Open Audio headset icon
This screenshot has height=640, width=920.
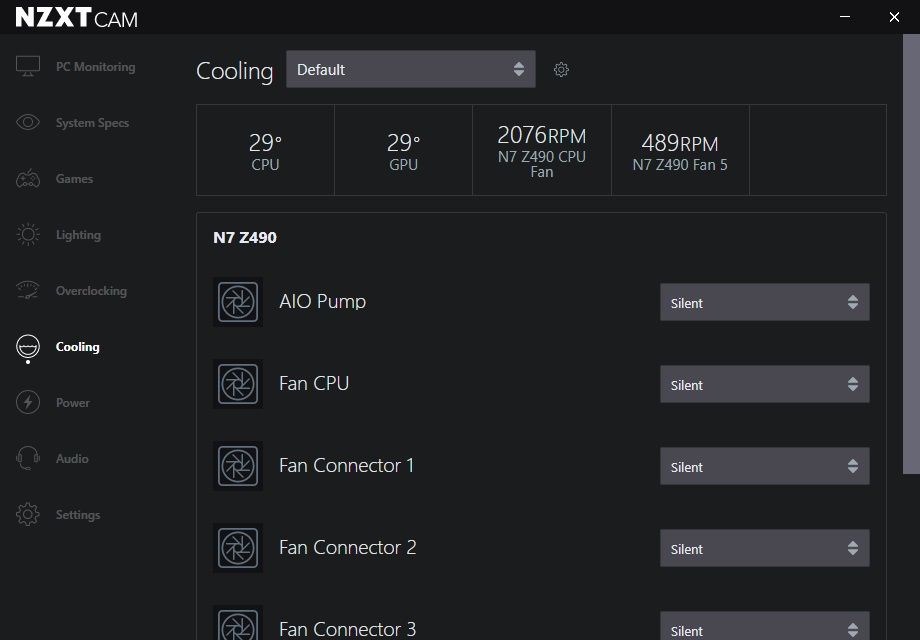tap(28, 458)
